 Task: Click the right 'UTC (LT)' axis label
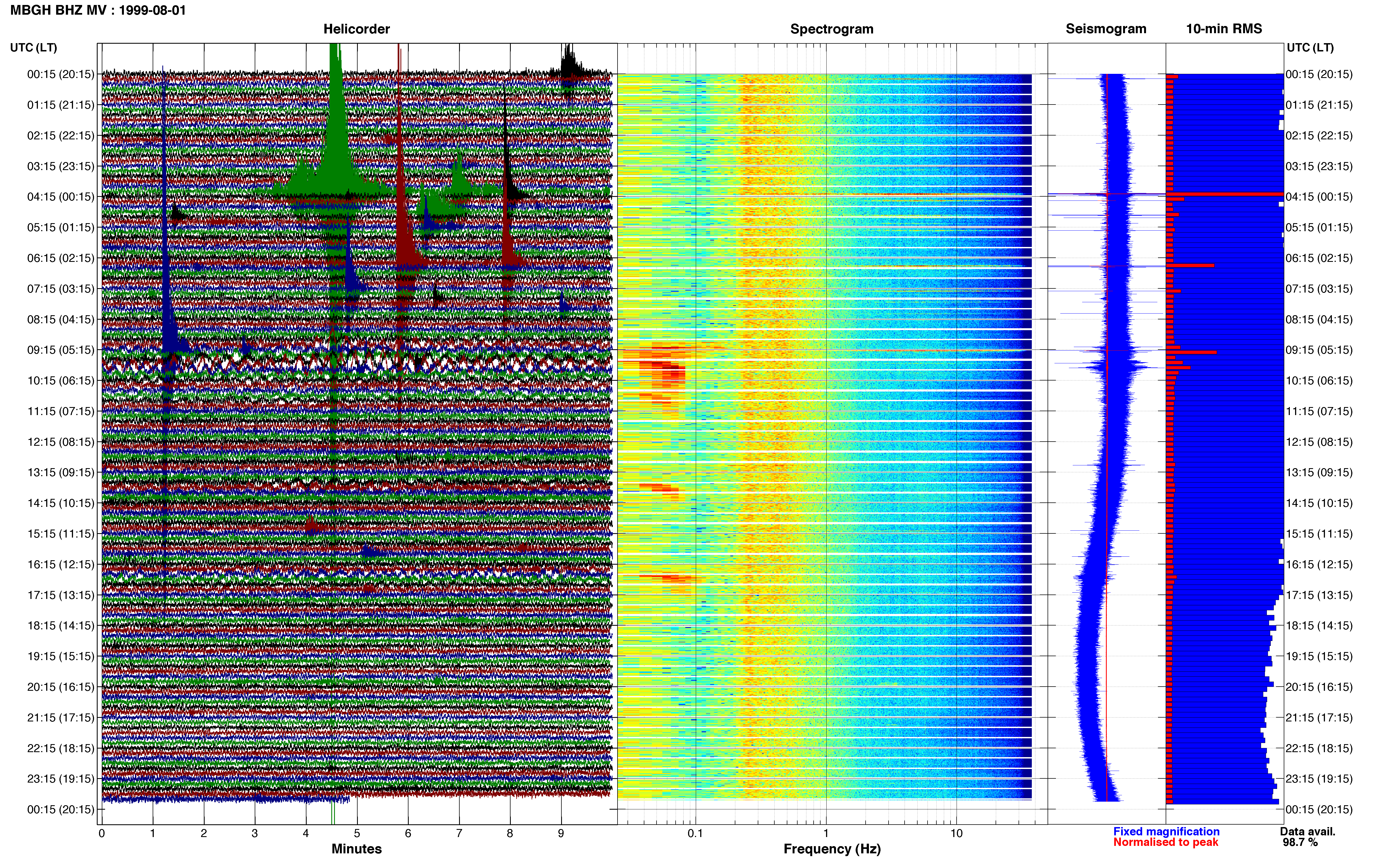click(1310, 48)
